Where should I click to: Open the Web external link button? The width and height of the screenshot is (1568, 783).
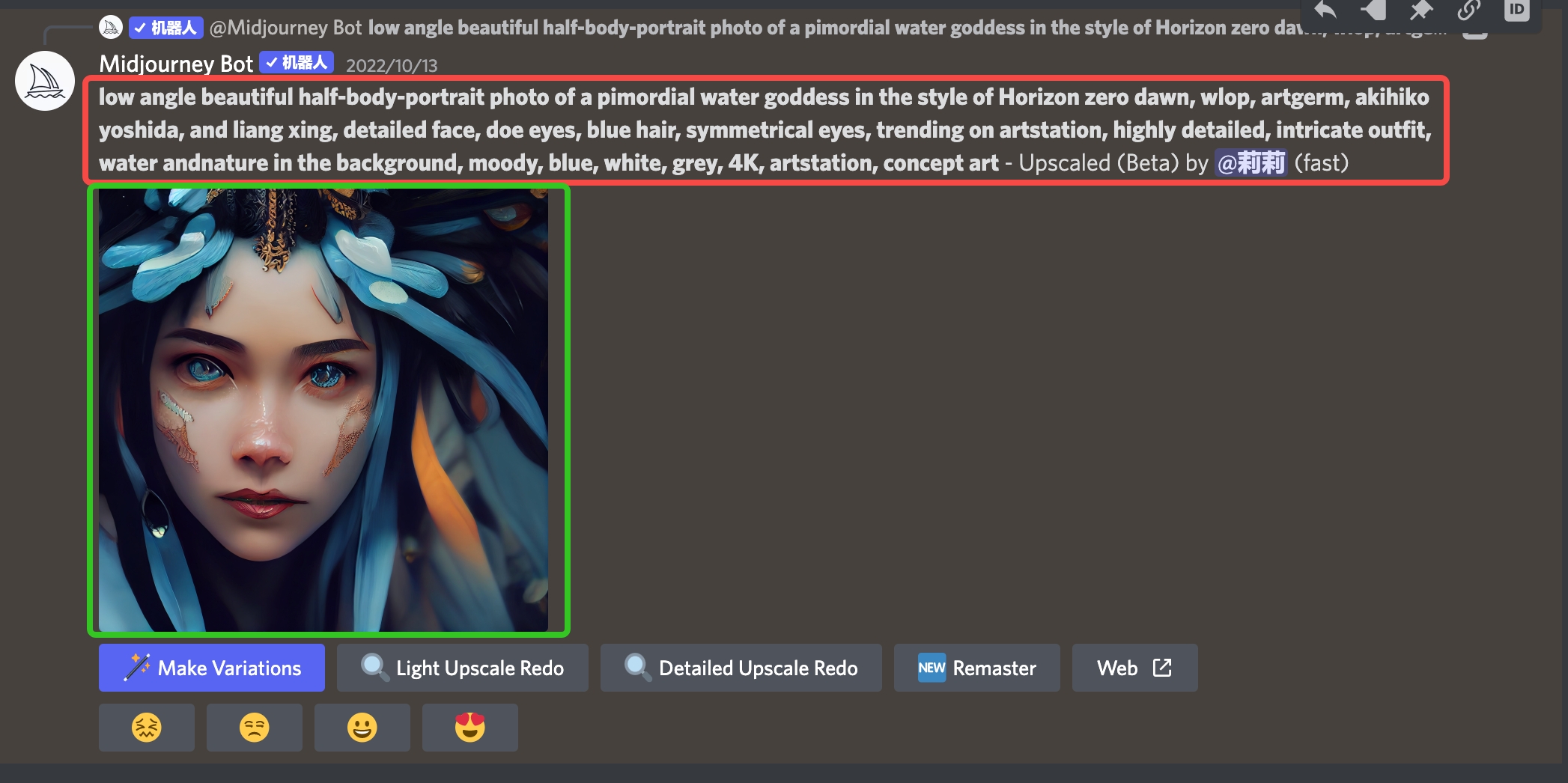pyautogui.click(x=1135, y=668)
